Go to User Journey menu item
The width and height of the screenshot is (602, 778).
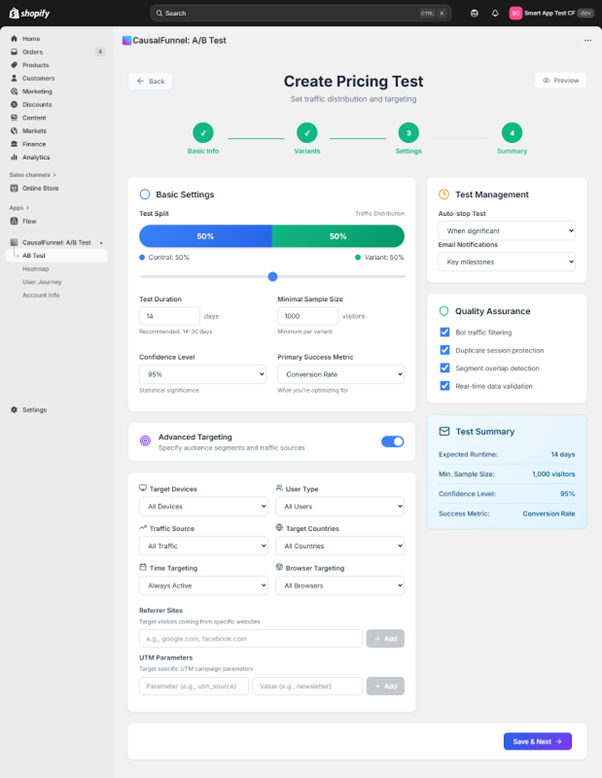click(42, 282)
